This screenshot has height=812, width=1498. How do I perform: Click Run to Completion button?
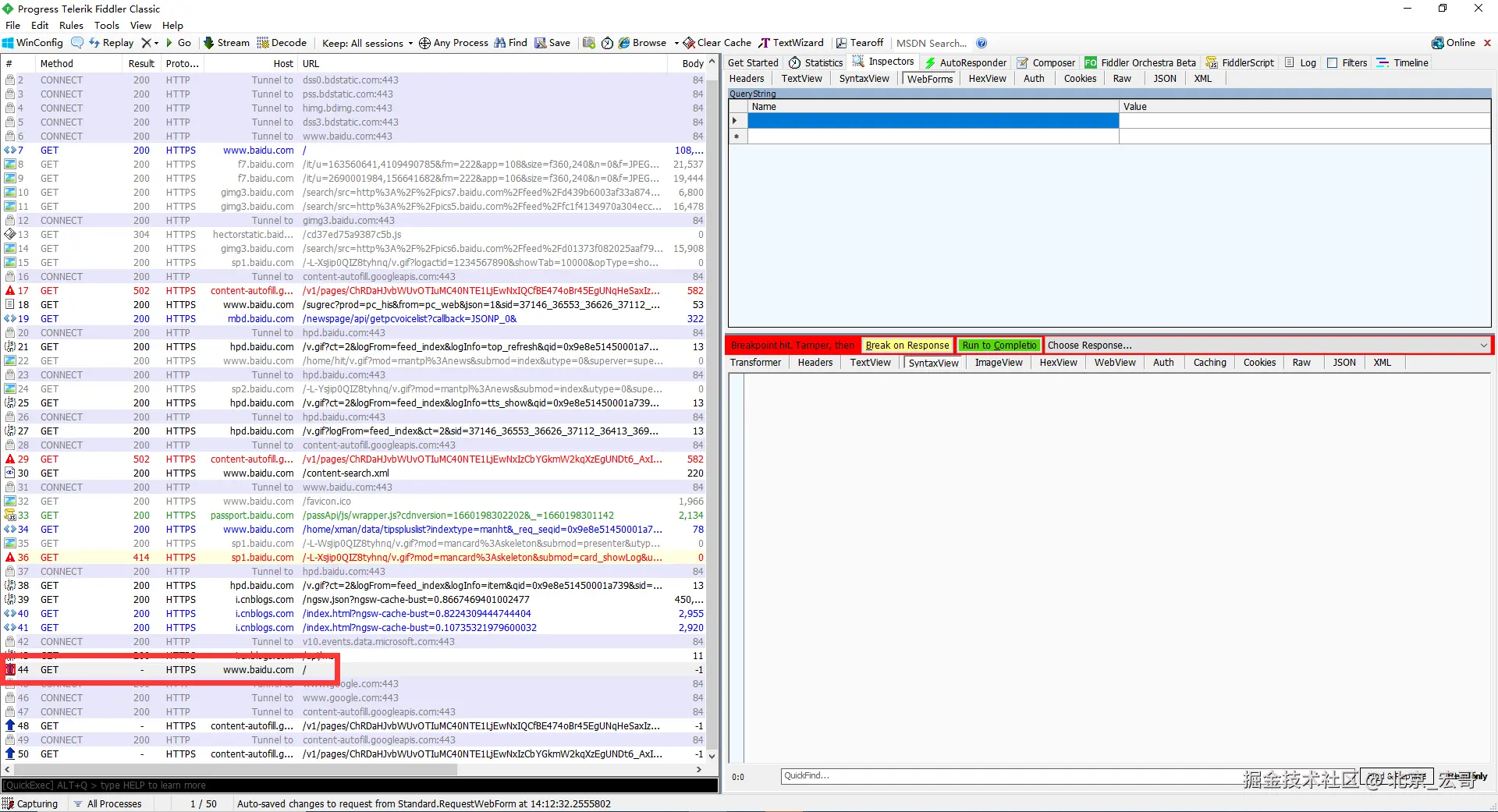coord(999,346)
